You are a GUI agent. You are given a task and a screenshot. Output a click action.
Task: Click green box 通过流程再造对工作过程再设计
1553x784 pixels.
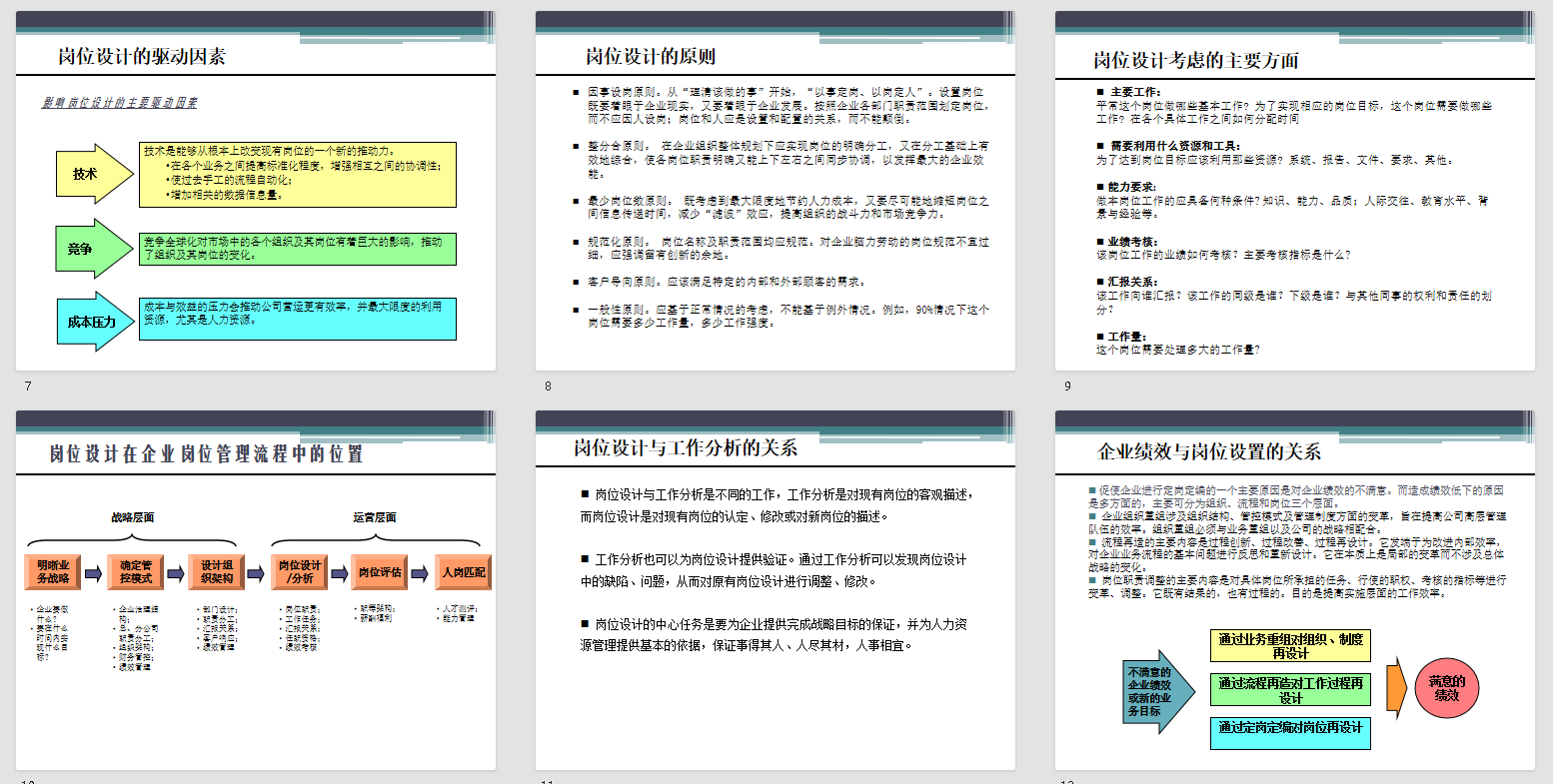pos(1290,690)
